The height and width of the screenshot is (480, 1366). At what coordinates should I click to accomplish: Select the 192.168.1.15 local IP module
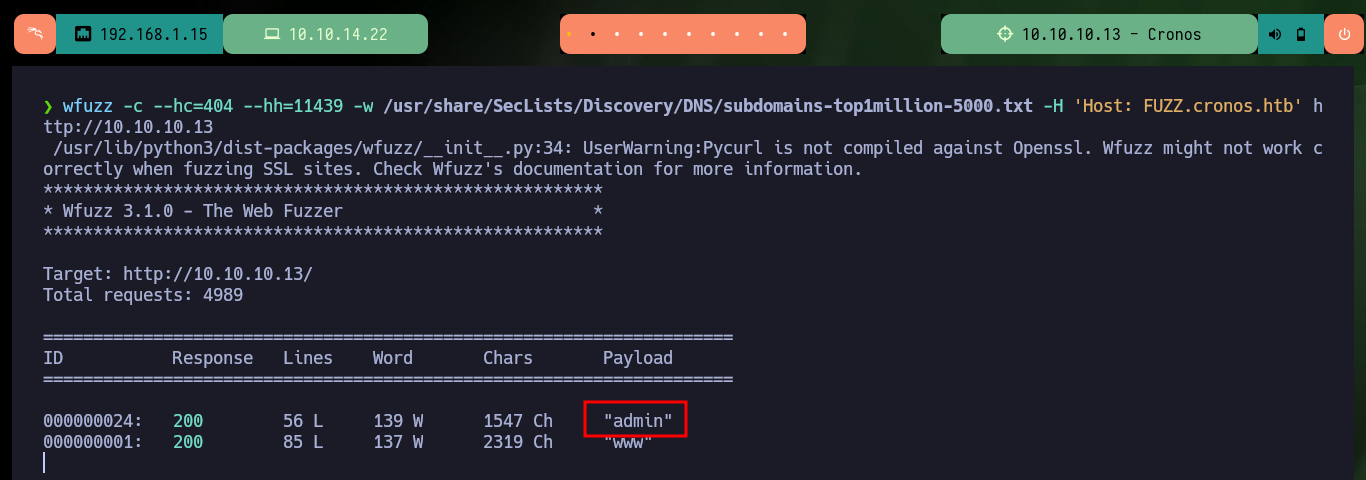(x=140, y=34)
